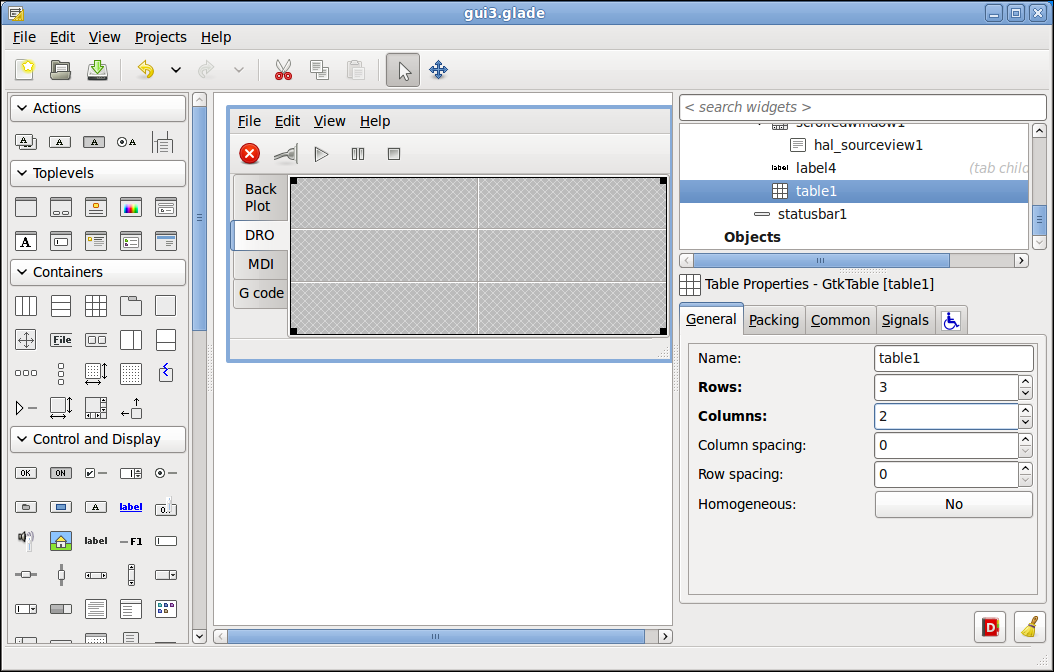
Task: Pick the Horizontal Panes container icon
Action: tap(131, 340)
